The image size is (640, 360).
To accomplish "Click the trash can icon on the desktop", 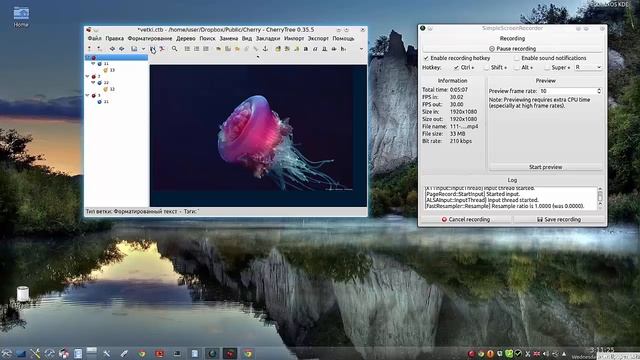I will [23, 294].
